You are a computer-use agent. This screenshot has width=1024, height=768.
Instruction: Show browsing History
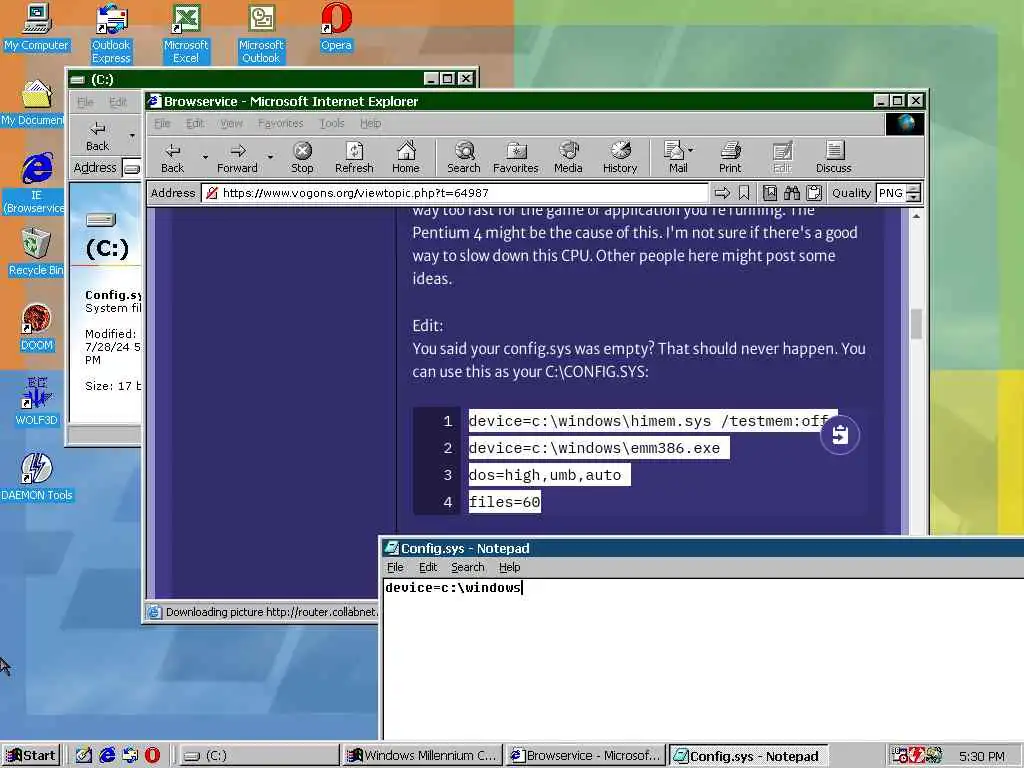(x=620, y=157)
